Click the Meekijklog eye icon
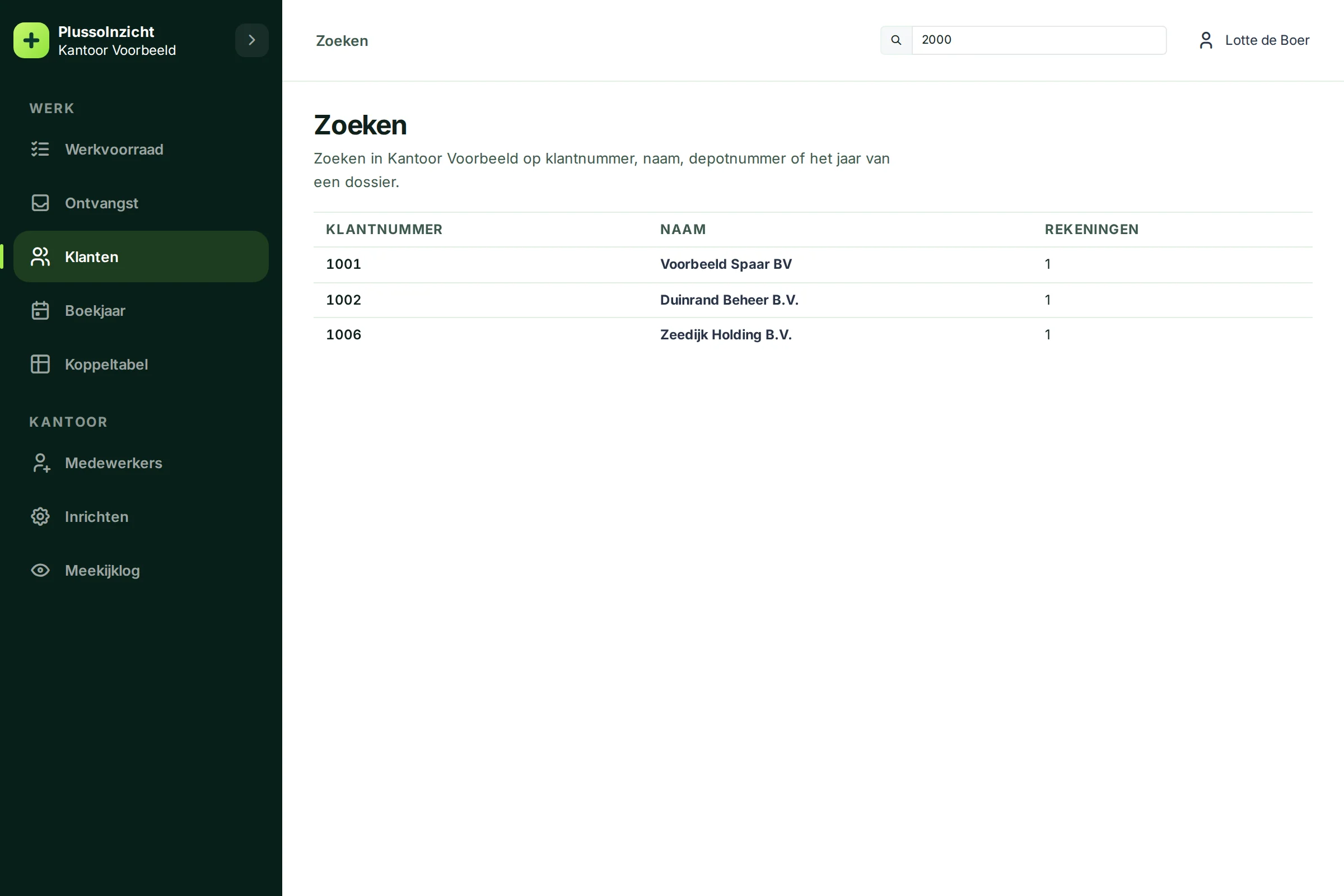This screenshot has width=1344, height=896. pyautogui.click(x=40, y=570)
